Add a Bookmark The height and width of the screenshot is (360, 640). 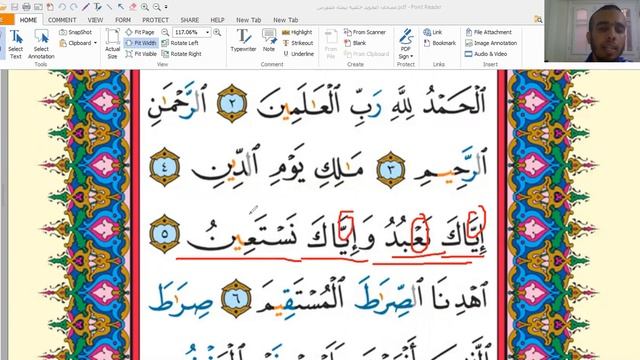coord(440,43)
